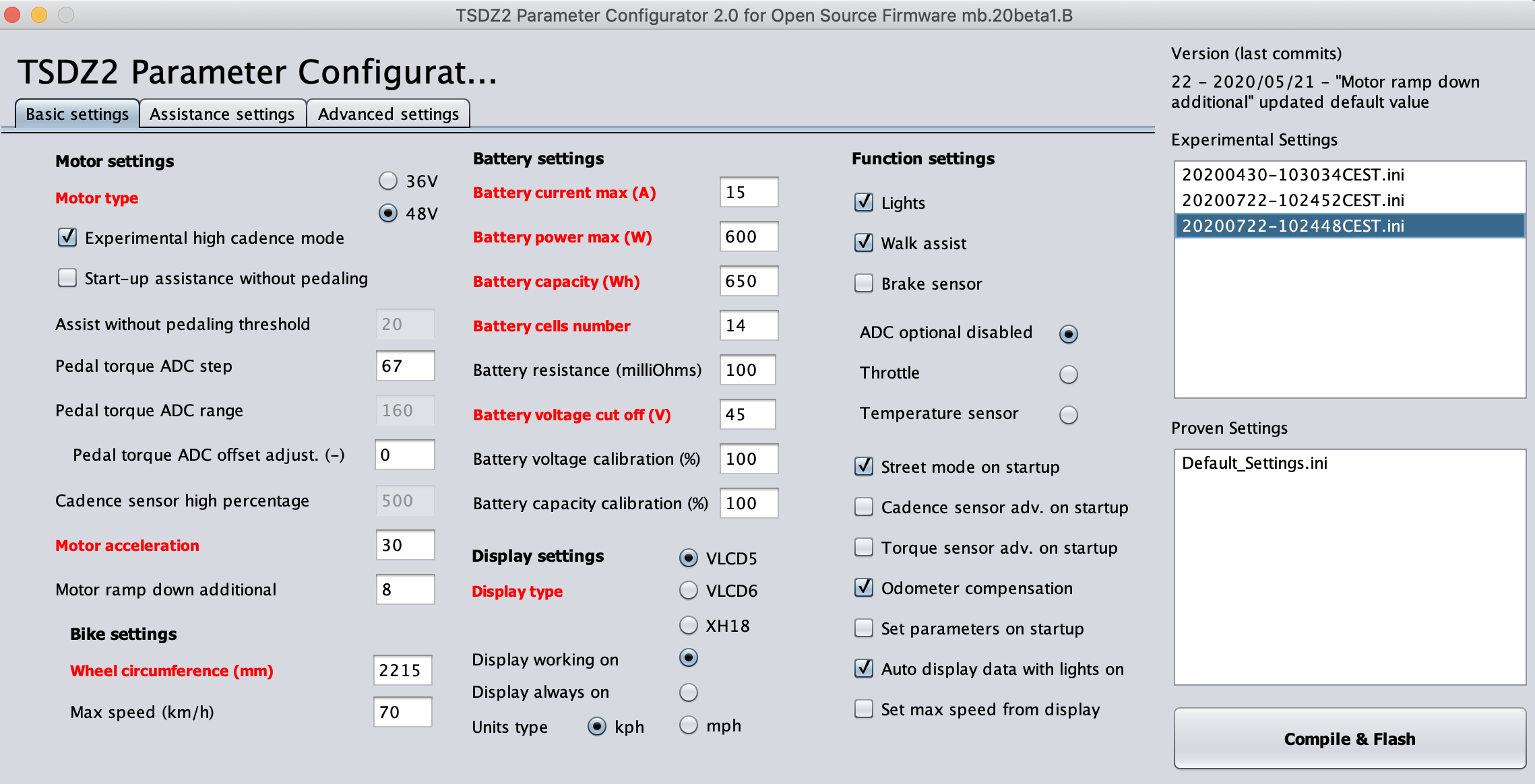The width and height of the screenshot is (1535, 784).
Task: Disable the Lights function checkbox
Action: (864, 202)
